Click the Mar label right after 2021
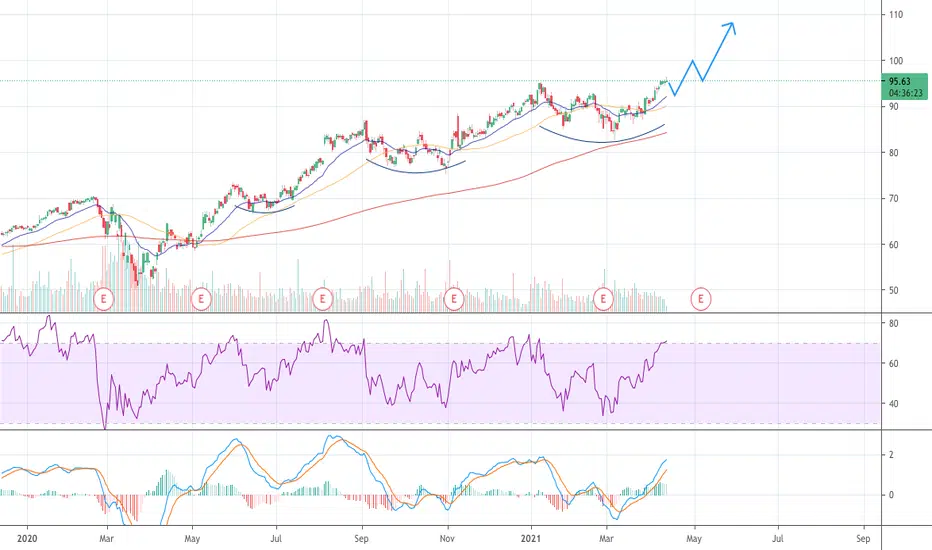 click(606, 539)
